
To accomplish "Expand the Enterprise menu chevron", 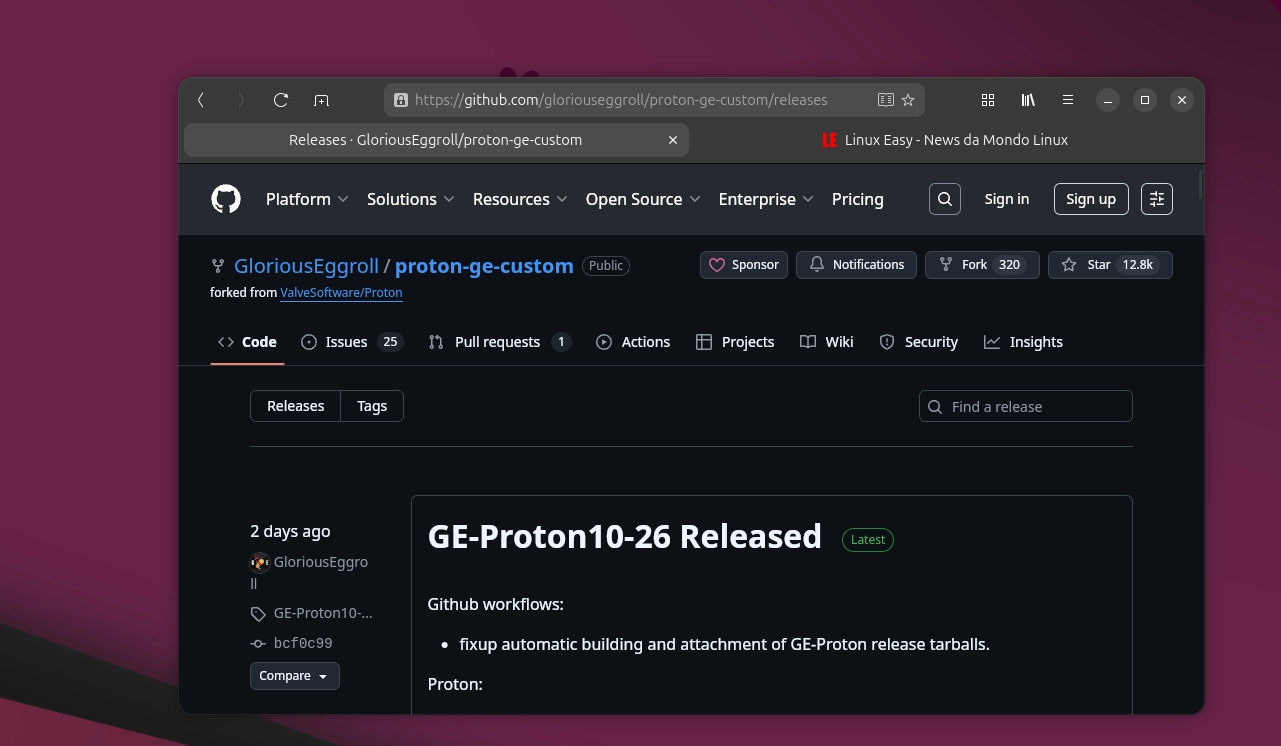I will pyautogui.click(x=809, y=199).
